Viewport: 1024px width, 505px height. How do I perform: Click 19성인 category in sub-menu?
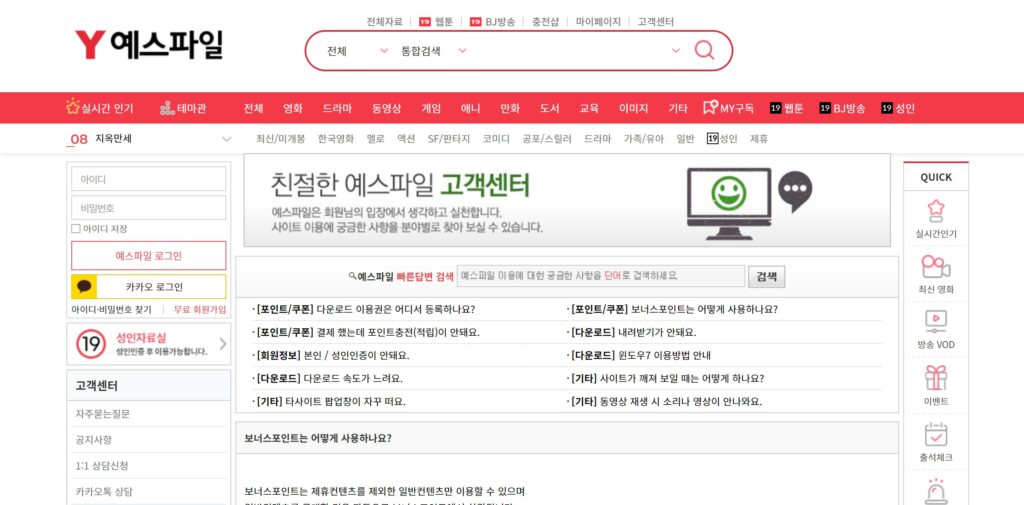pos(722,138)
